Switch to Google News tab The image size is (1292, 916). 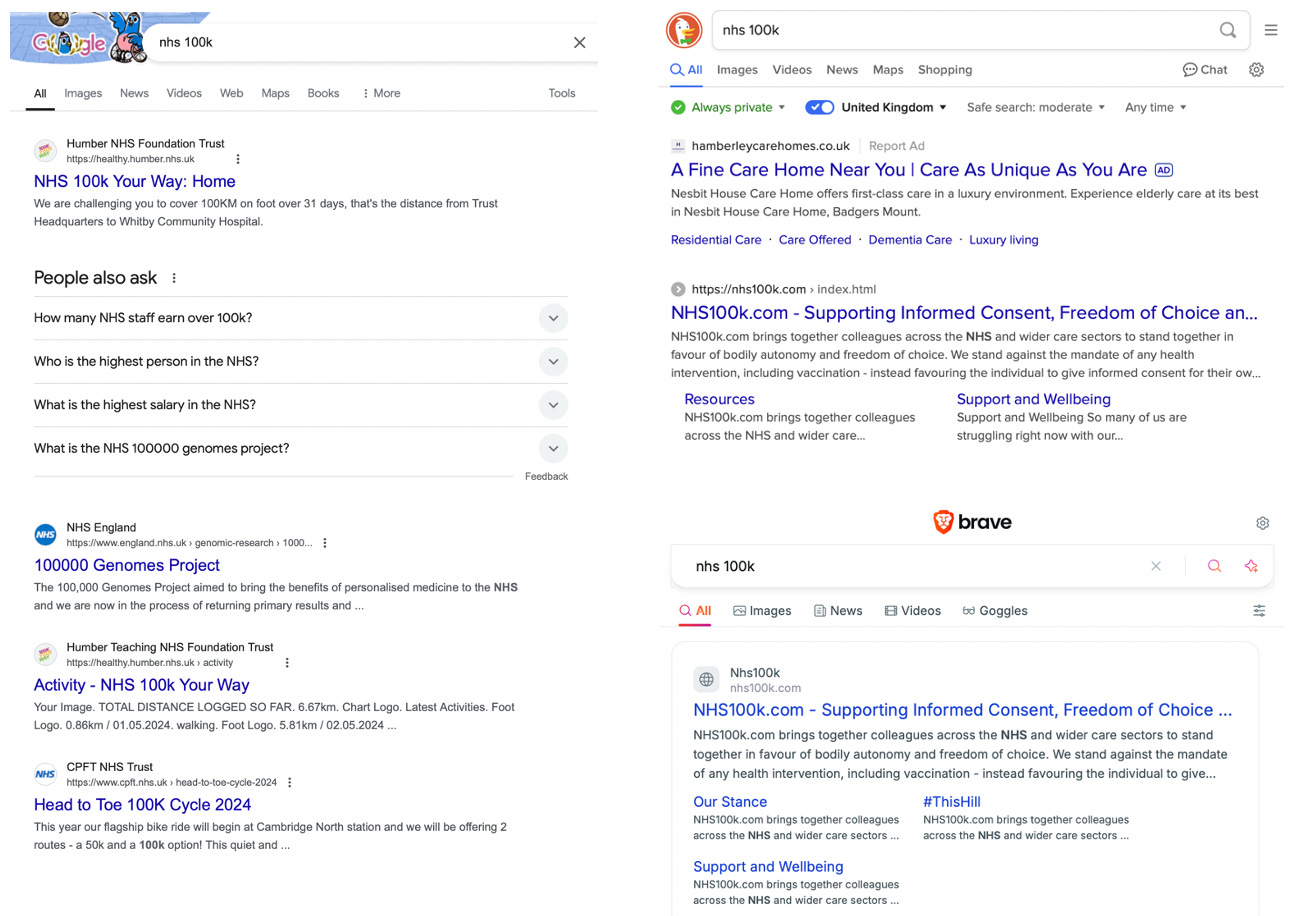[x=134, y=93]
